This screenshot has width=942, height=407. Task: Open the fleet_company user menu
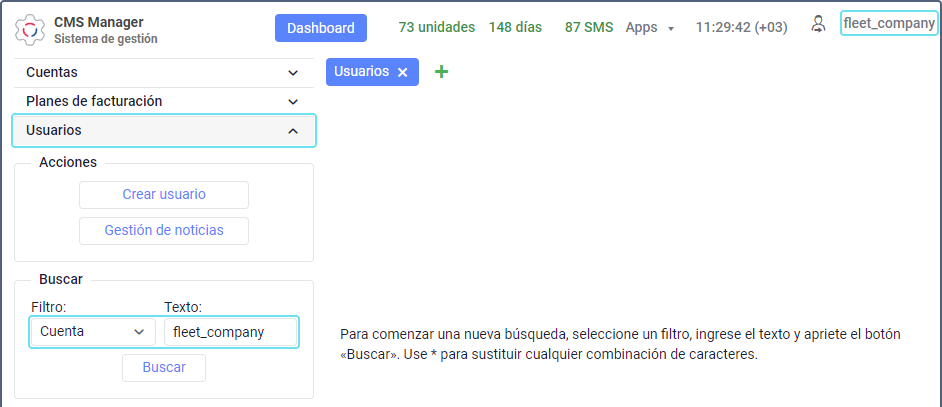(888, 23)
